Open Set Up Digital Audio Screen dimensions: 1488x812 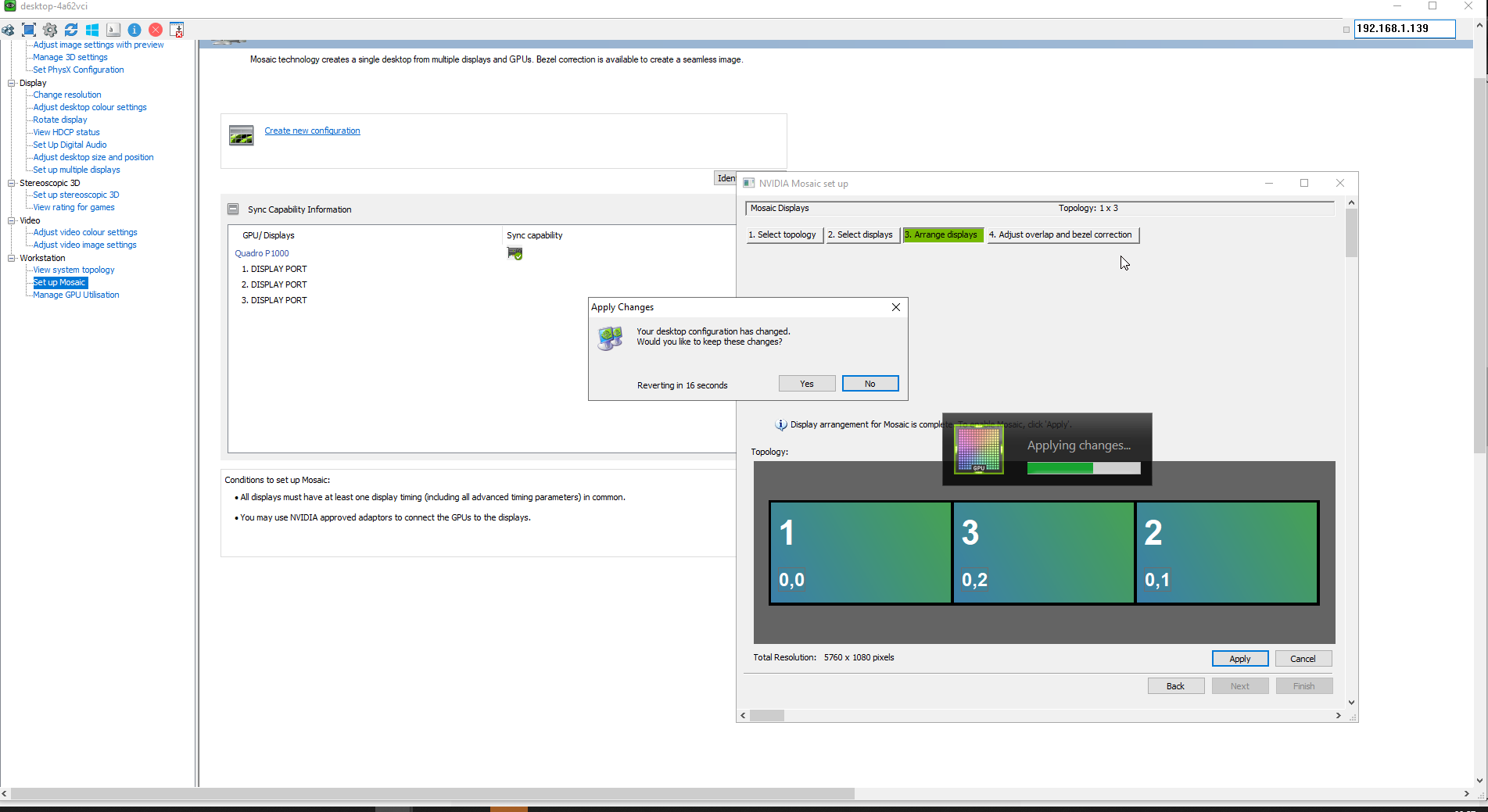[x=70, y=145]
